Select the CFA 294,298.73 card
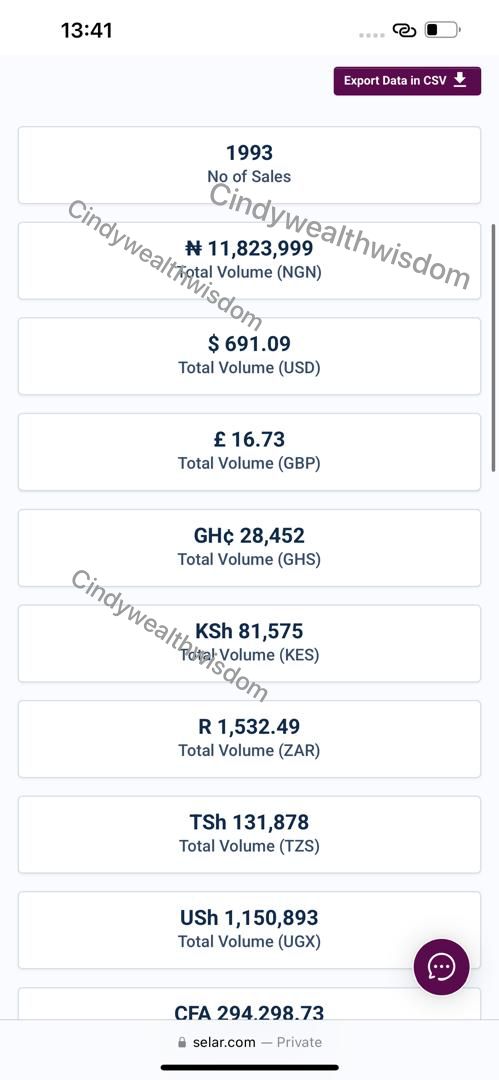 (249, 1004)
